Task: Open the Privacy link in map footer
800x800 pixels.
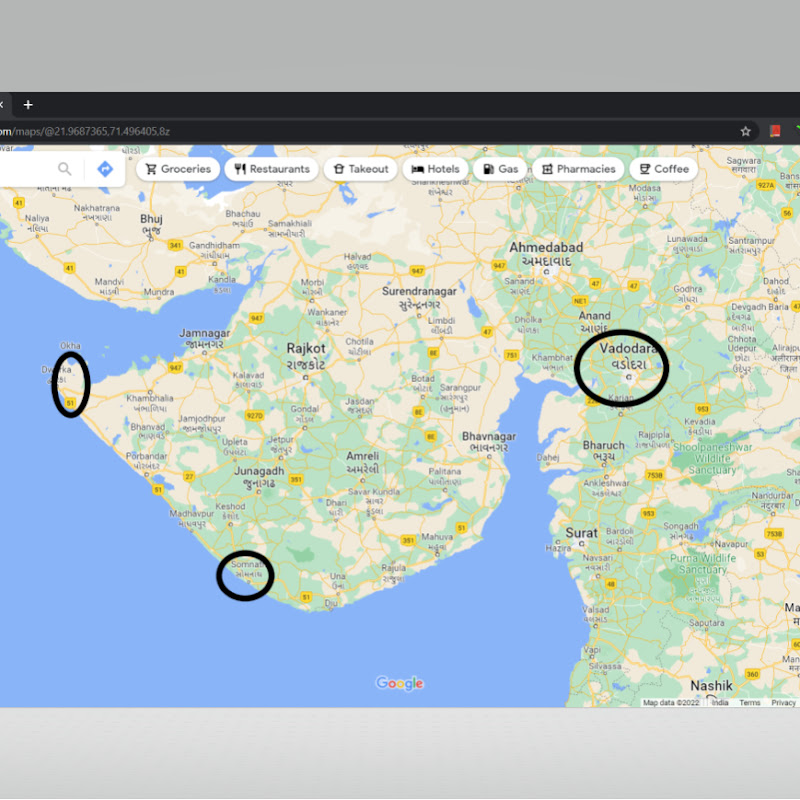Action: [x=783, y=703]
